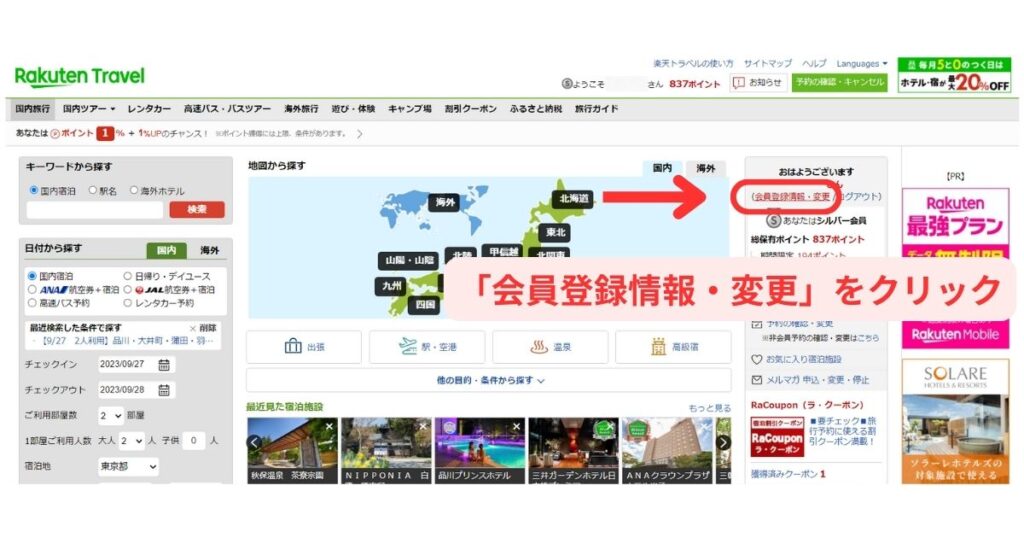Open ヘルプ link
The height and width of the screenshot is (538, 1024).
coord(814,64)
